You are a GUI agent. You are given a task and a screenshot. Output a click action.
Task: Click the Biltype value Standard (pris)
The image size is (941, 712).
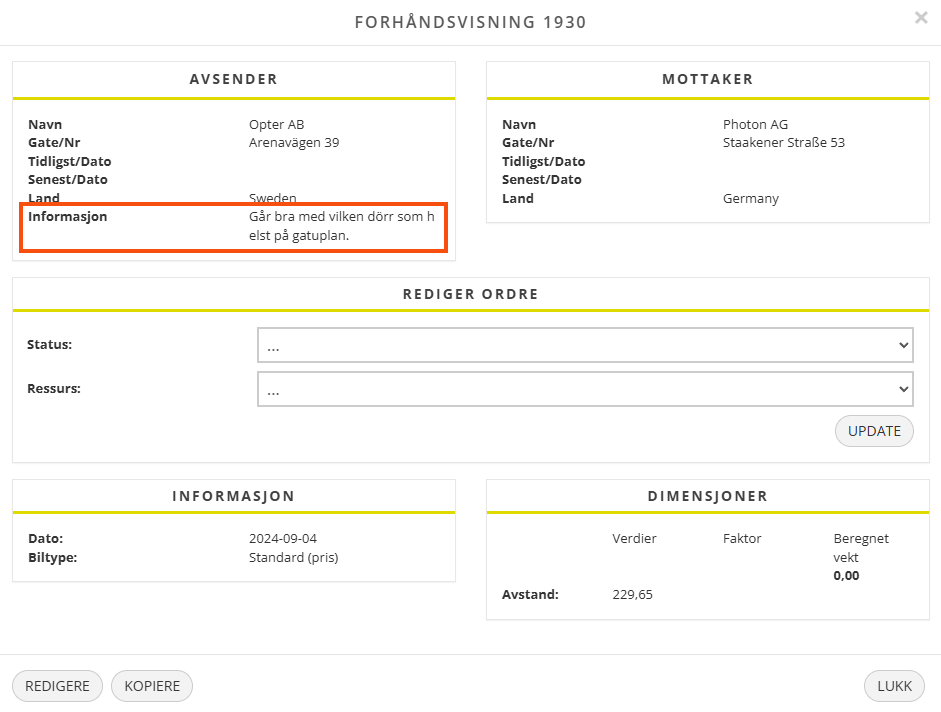293,558
